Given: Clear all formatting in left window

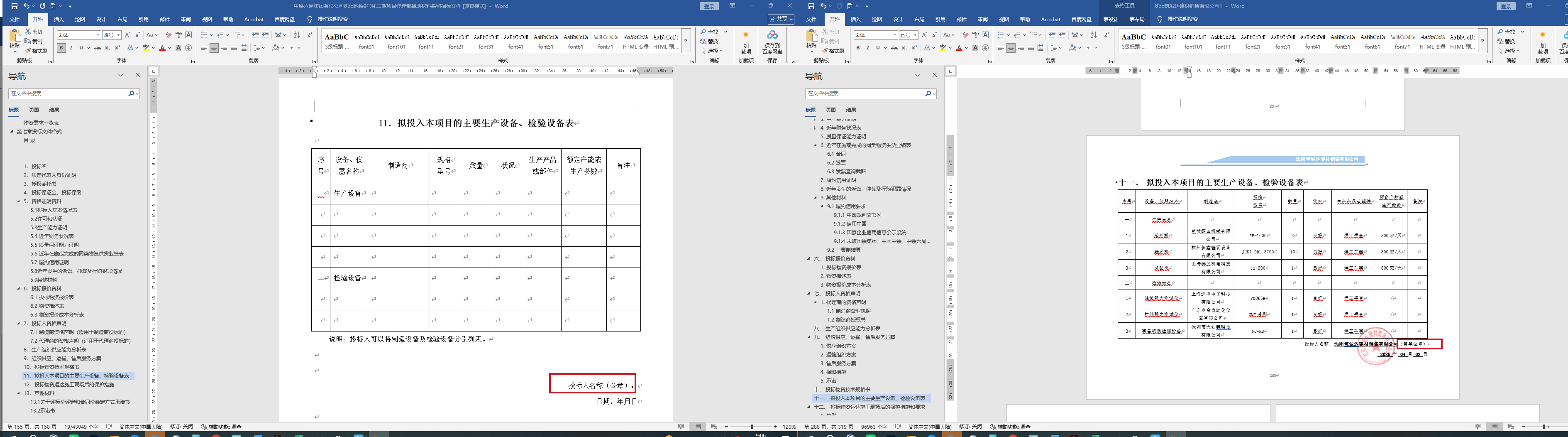Looking at the screenshot, I should click(169, 35).
